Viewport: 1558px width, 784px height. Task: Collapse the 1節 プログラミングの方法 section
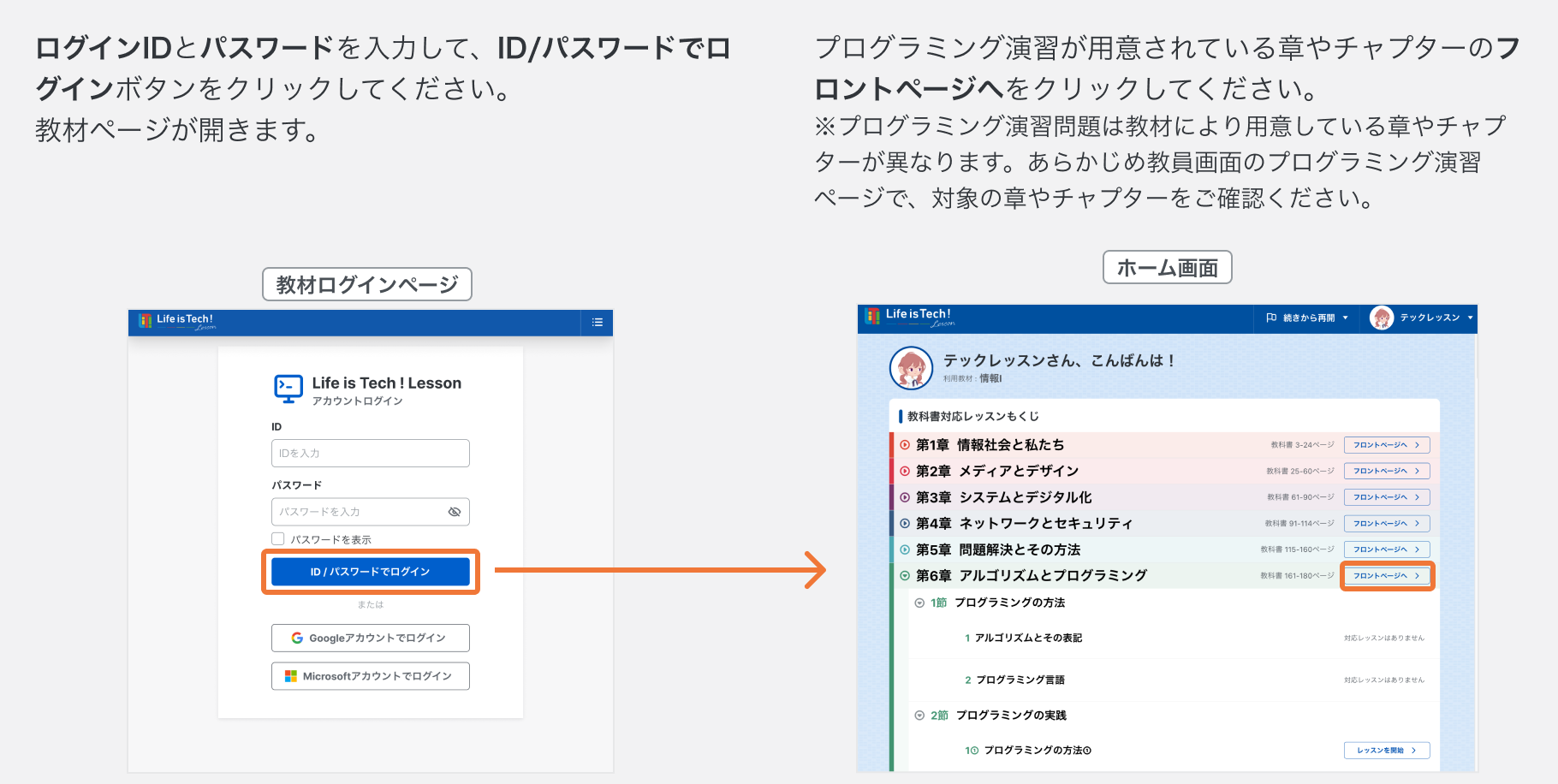pos(919,603)
